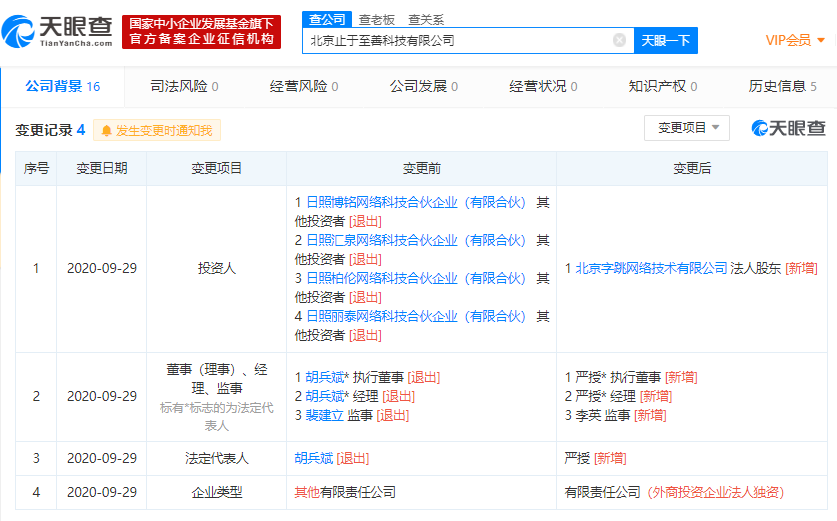Open 日照博铭网络科技合伙企业 link
This screenshot has height=521, width=837.
416,202
